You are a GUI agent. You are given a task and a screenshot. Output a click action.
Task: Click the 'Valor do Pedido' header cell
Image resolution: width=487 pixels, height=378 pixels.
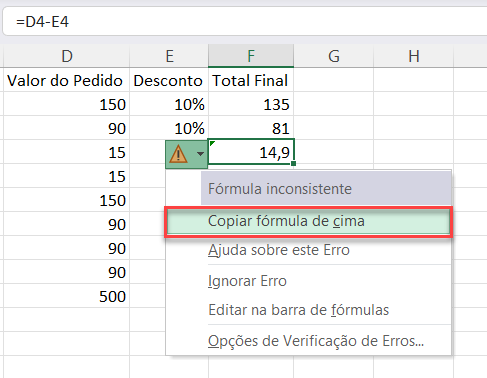67,80
